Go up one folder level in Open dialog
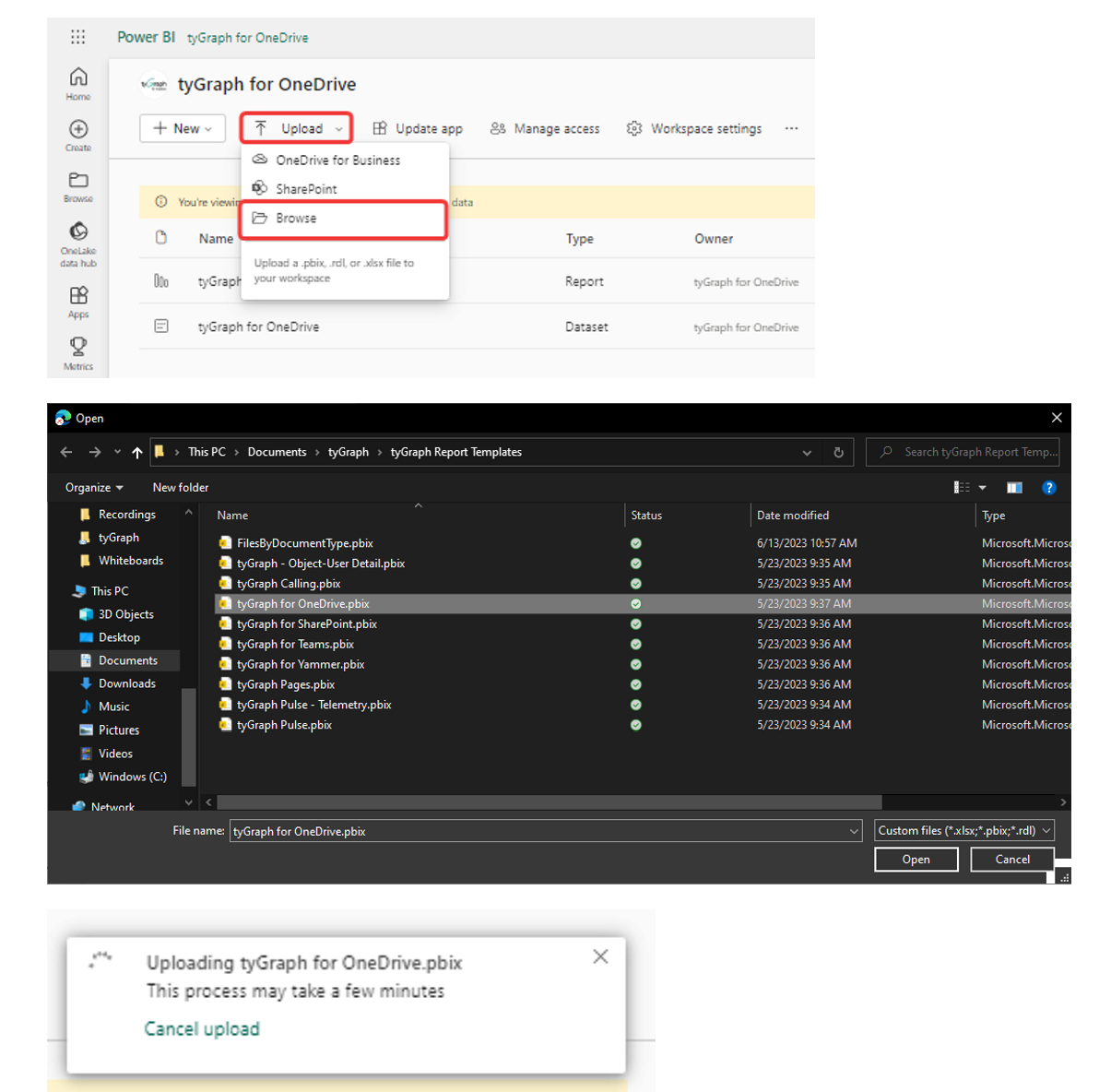Screen dimensions: 1111x1092 click(137, 452)
